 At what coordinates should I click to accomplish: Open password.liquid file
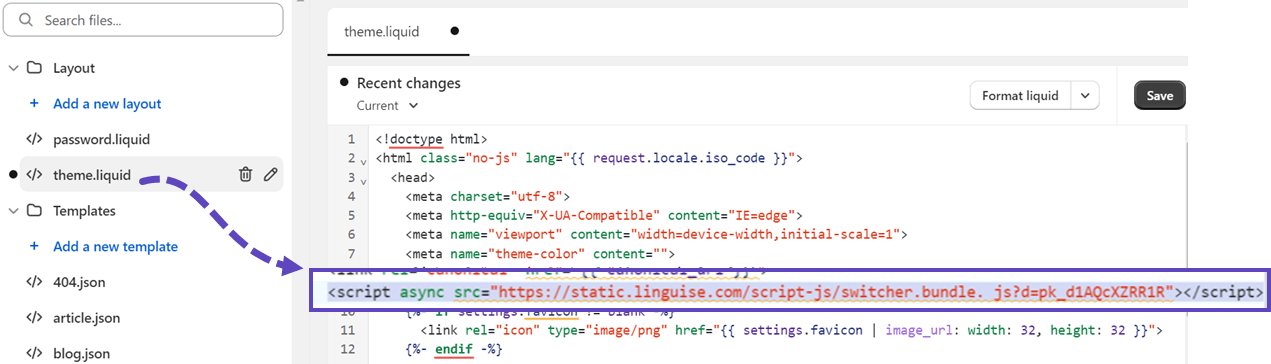(x=101, y=139)
